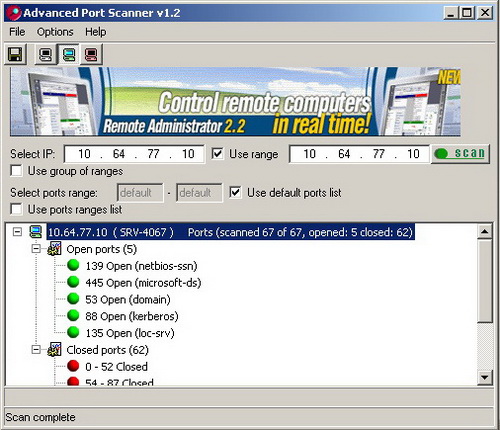Select the Open ports (5) row
This screenshot has width=500, height=430.
pyautogui.click(x=102, y=249)
